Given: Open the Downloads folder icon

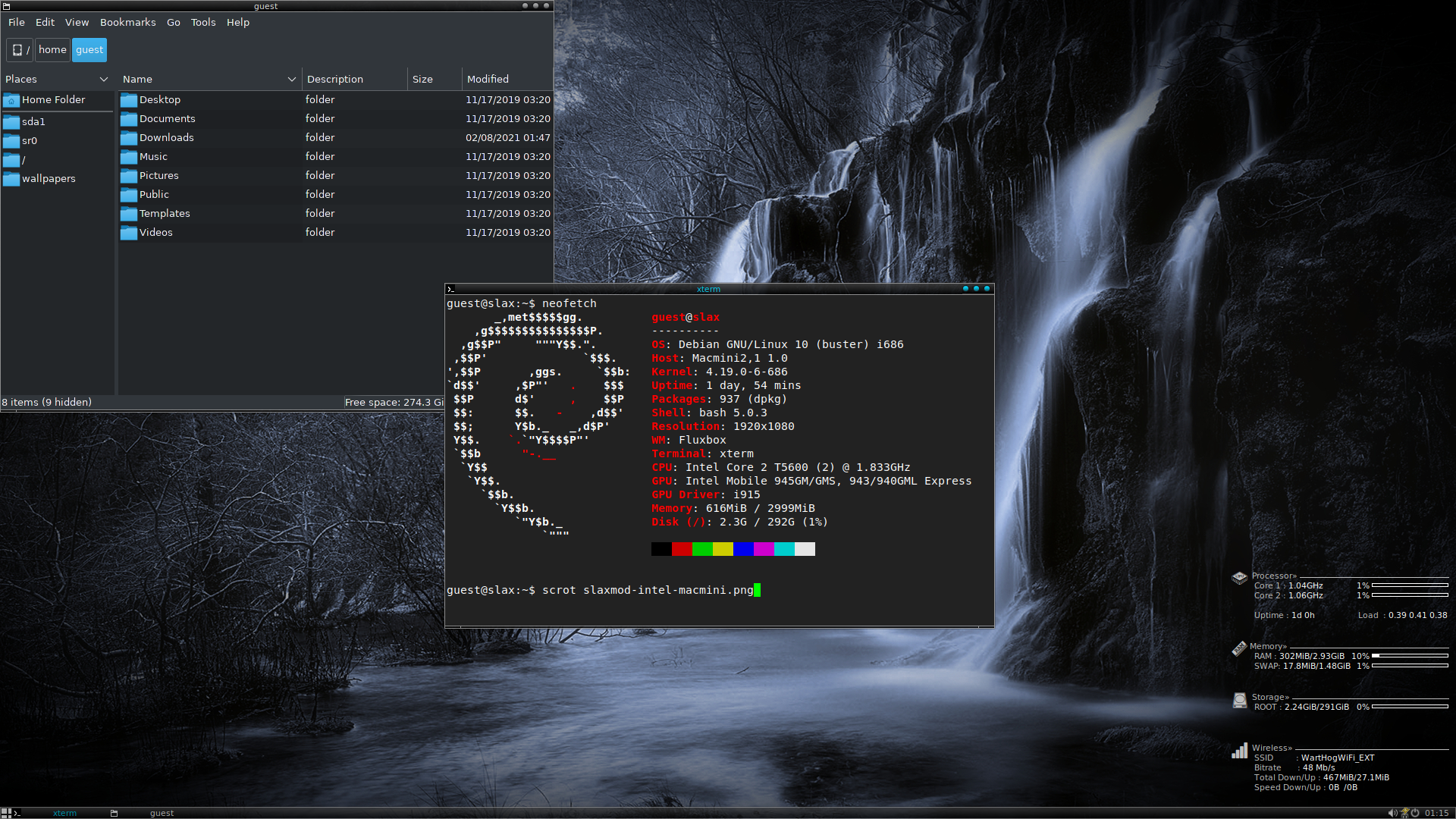Looking at the screenshot, I should point(129,138).
